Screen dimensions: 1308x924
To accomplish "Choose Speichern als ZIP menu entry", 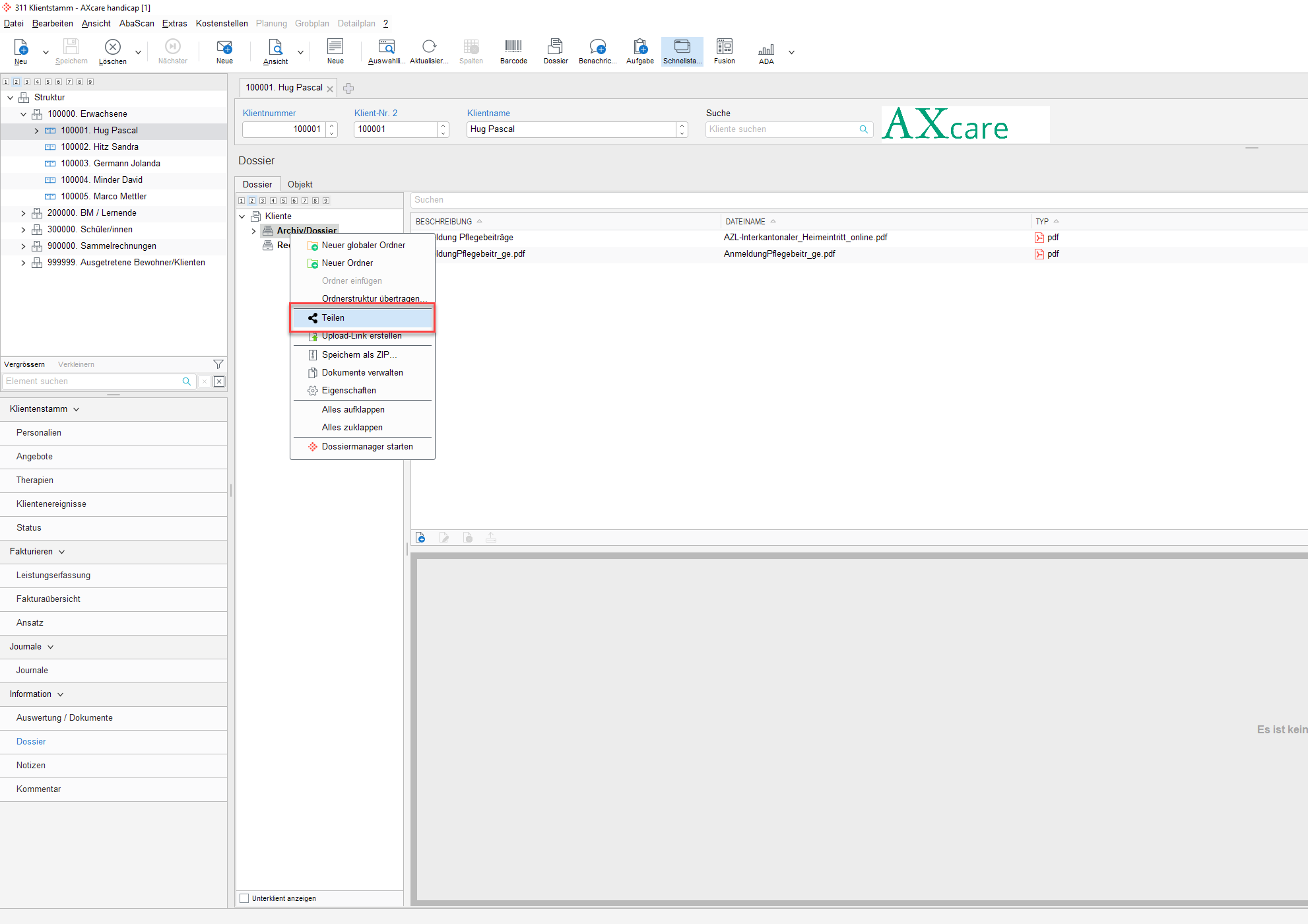I will click(359, 355).
